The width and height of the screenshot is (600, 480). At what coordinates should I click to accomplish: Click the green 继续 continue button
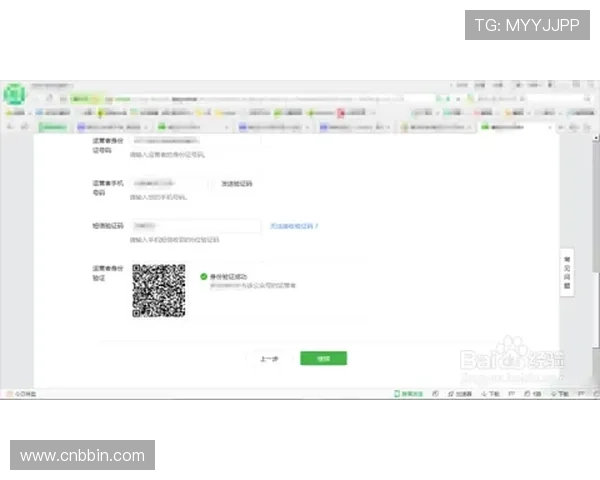tap(323, 358)
